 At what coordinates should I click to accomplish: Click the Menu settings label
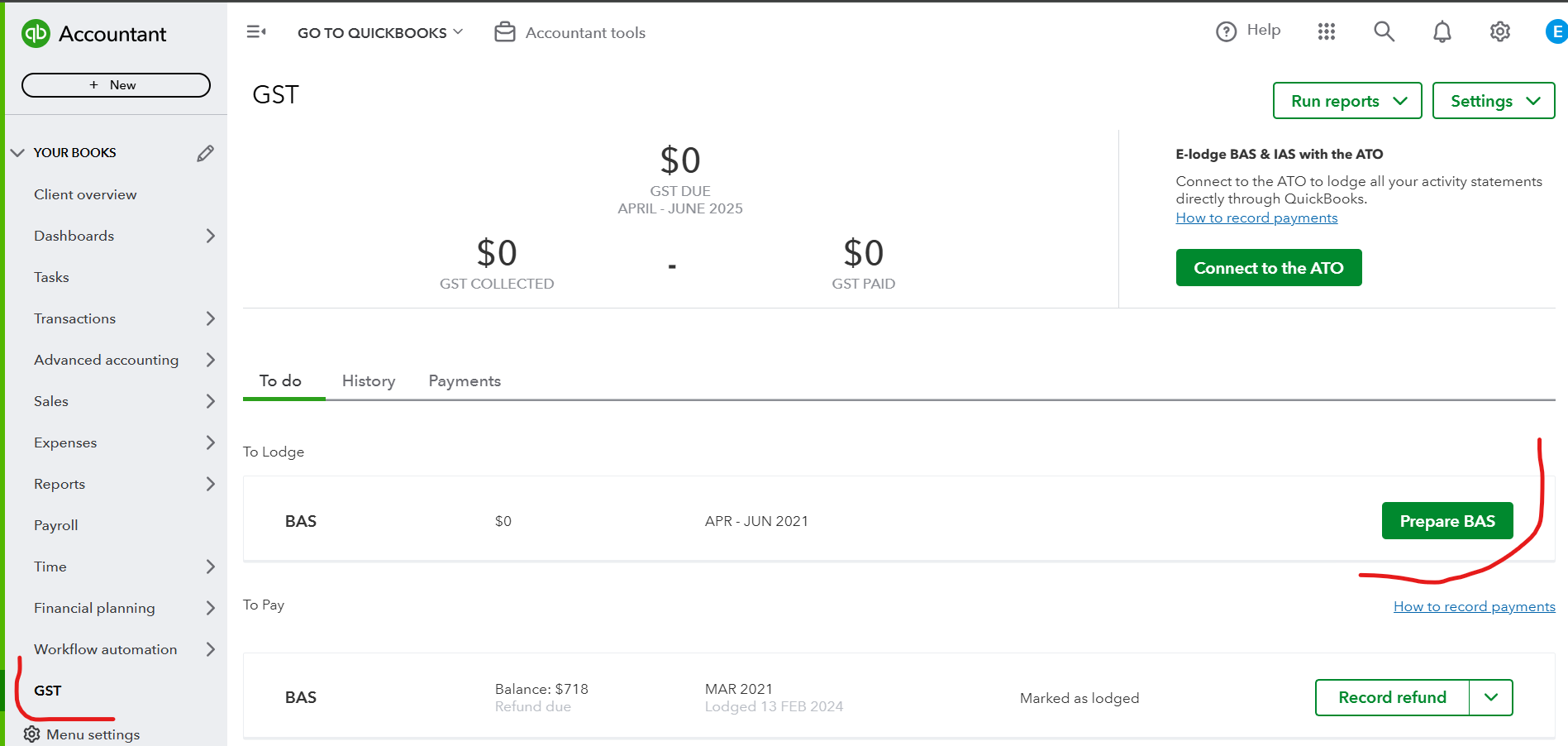(93, 734)
